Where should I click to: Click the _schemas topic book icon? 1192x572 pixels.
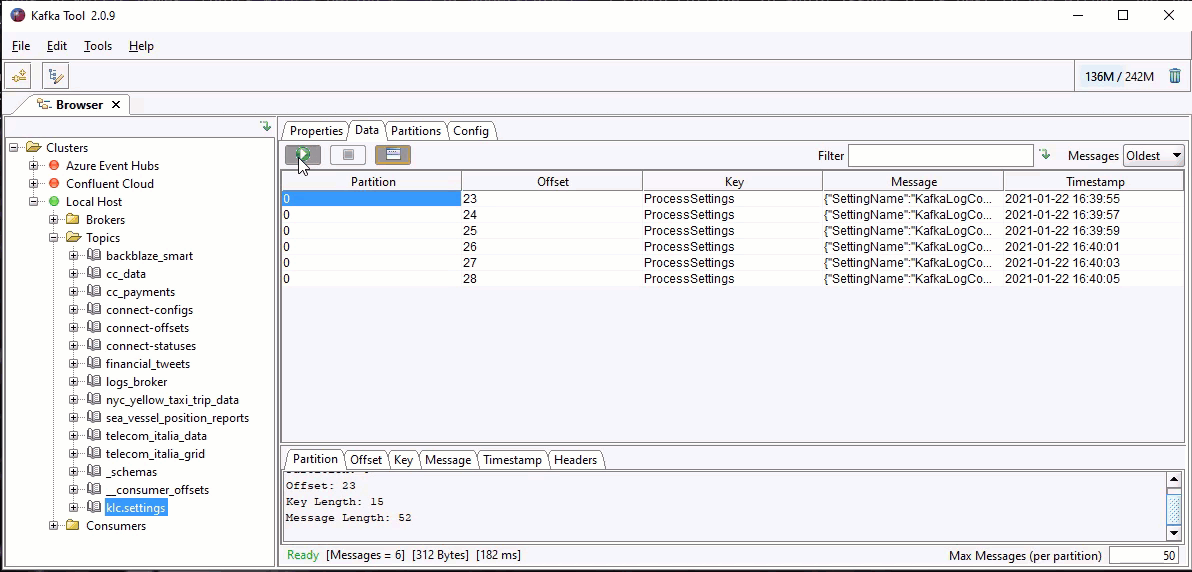tap(94, 472)
